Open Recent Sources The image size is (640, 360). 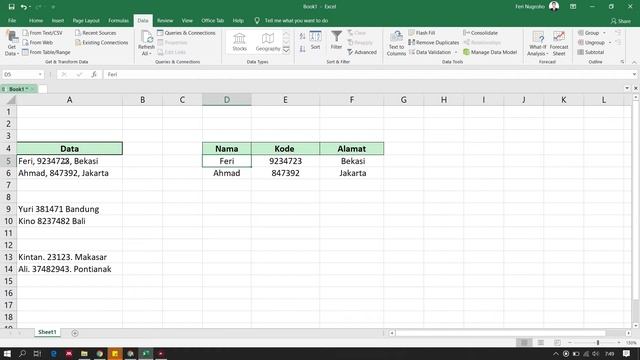96,33
